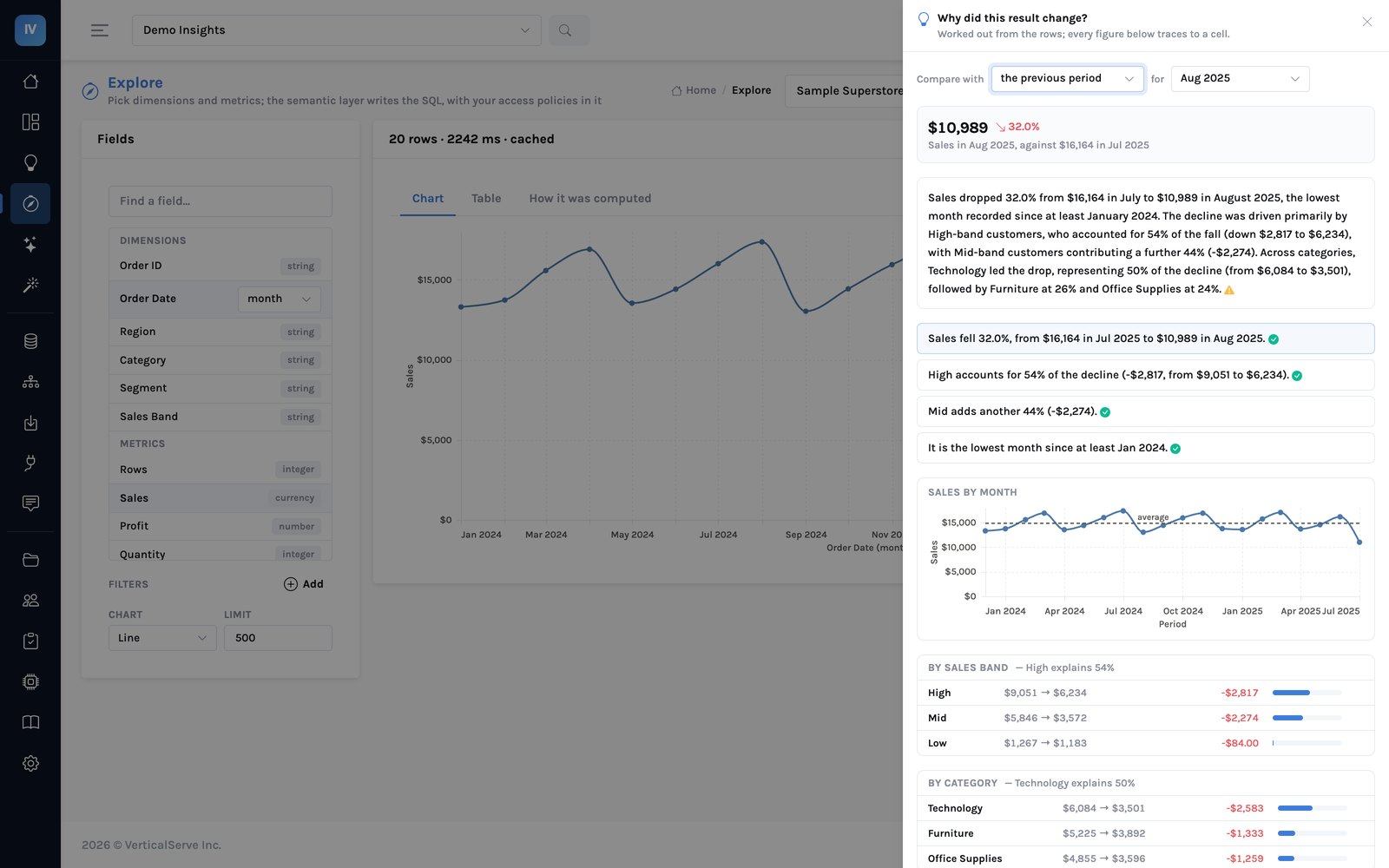Click the lightbulb insights sidebar icon

click(30, 163)
